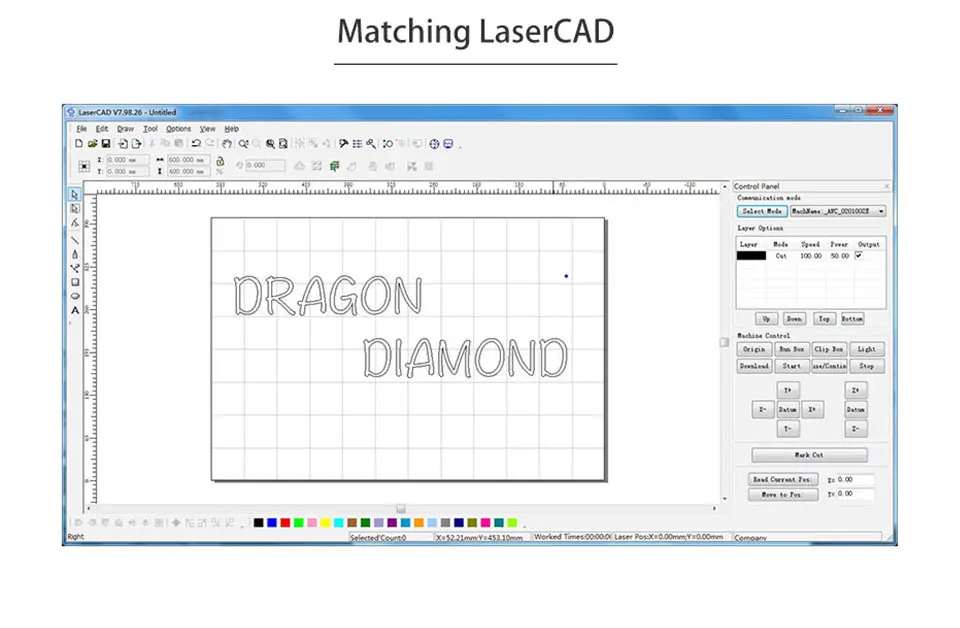This screenshot has height=628, width=960.
Task: Open the Draw menu
Action: (125, 129)
